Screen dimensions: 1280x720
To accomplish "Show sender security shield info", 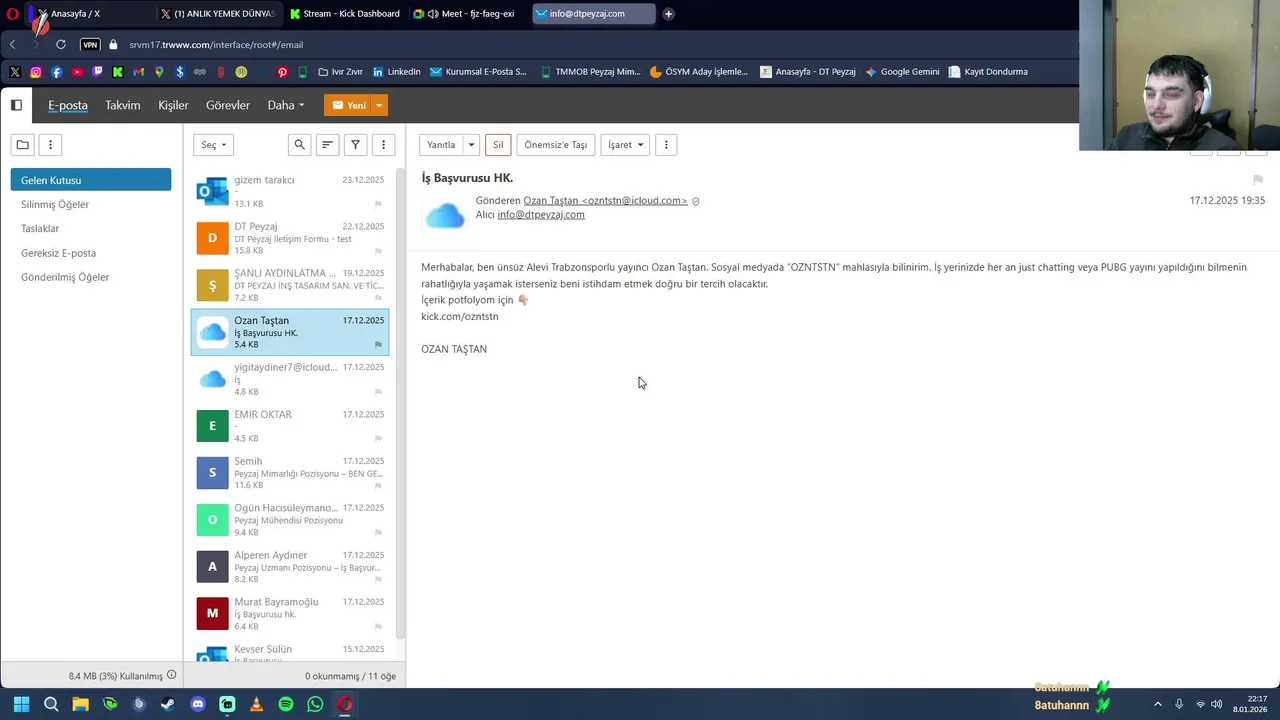I will (x=696, y=201).
